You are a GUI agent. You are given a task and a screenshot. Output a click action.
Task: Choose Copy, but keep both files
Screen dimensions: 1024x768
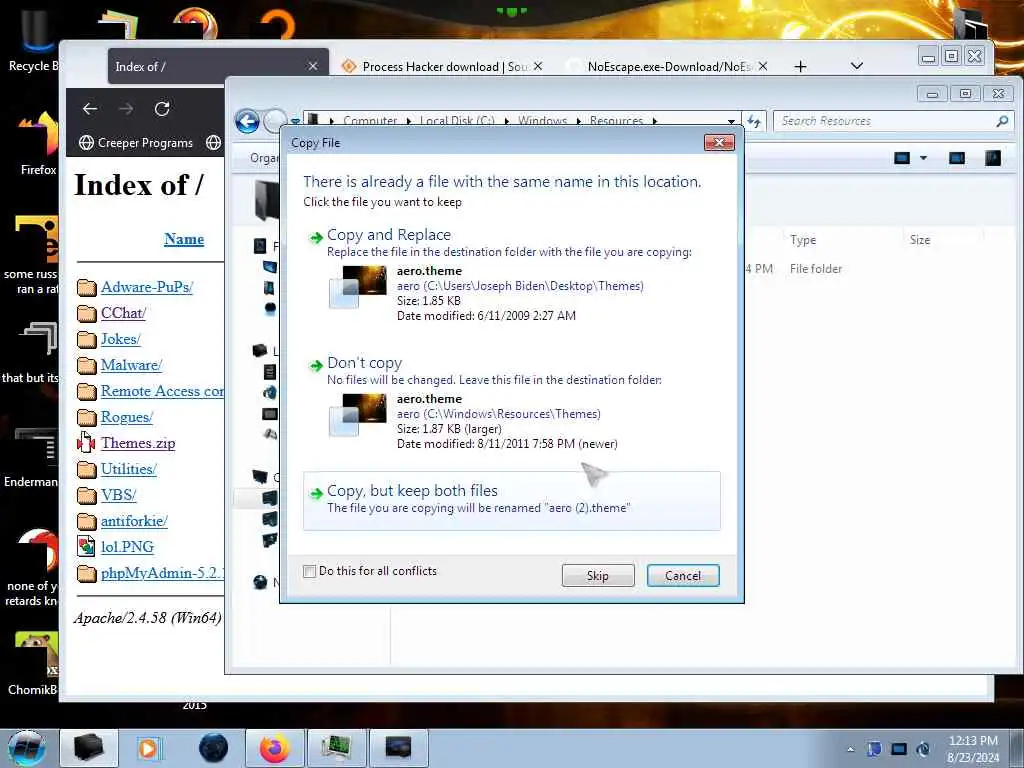tap(511, 500)
